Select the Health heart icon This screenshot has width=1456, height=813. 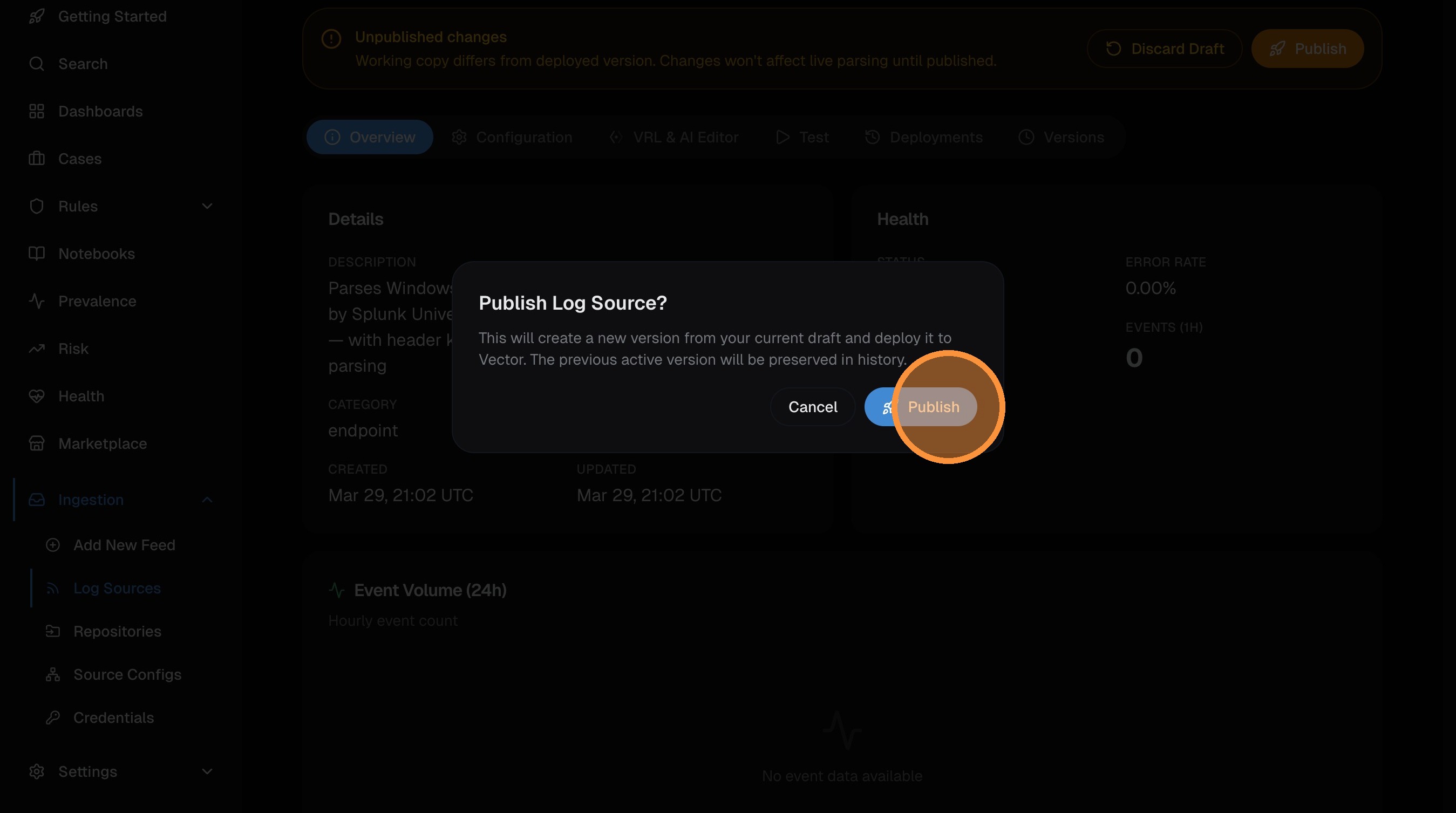tap(37, 396)
